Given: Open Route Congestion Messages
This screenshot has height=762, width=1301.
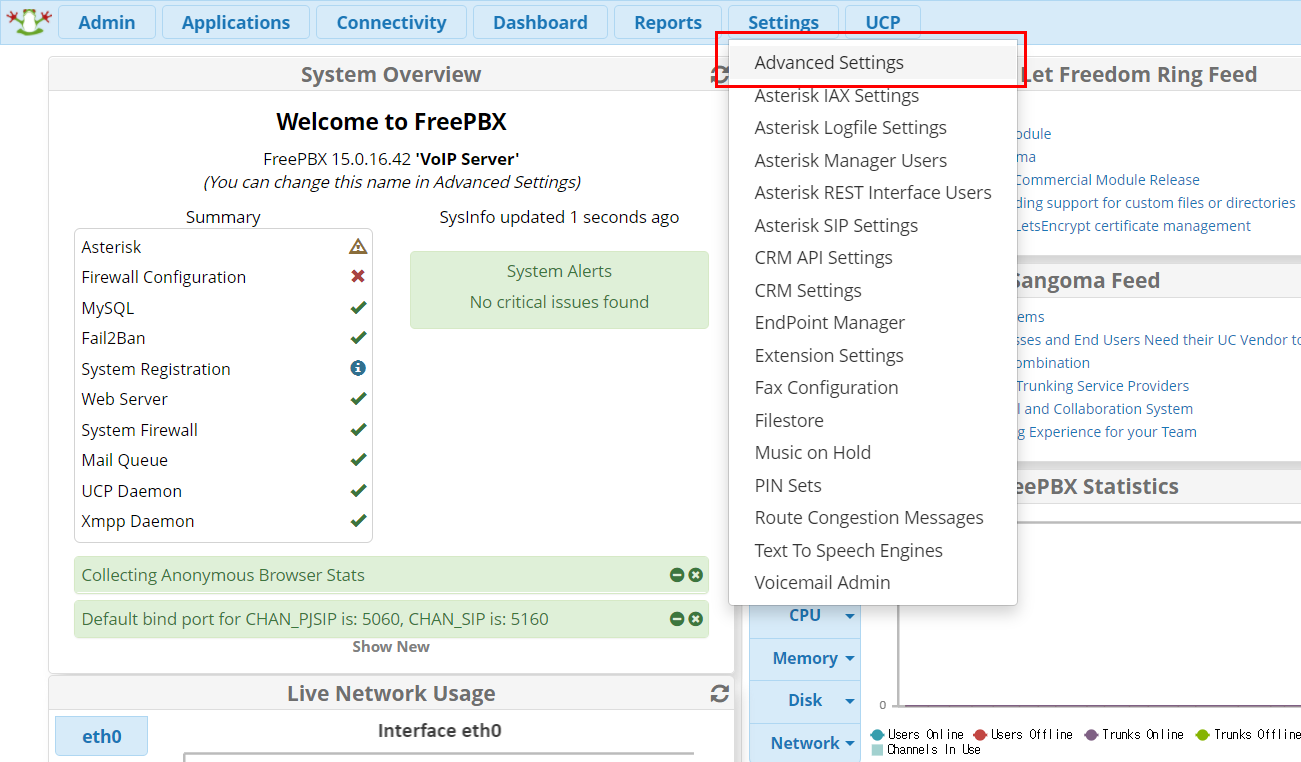Looking at the screenshot, I should (x=873, y=517).
